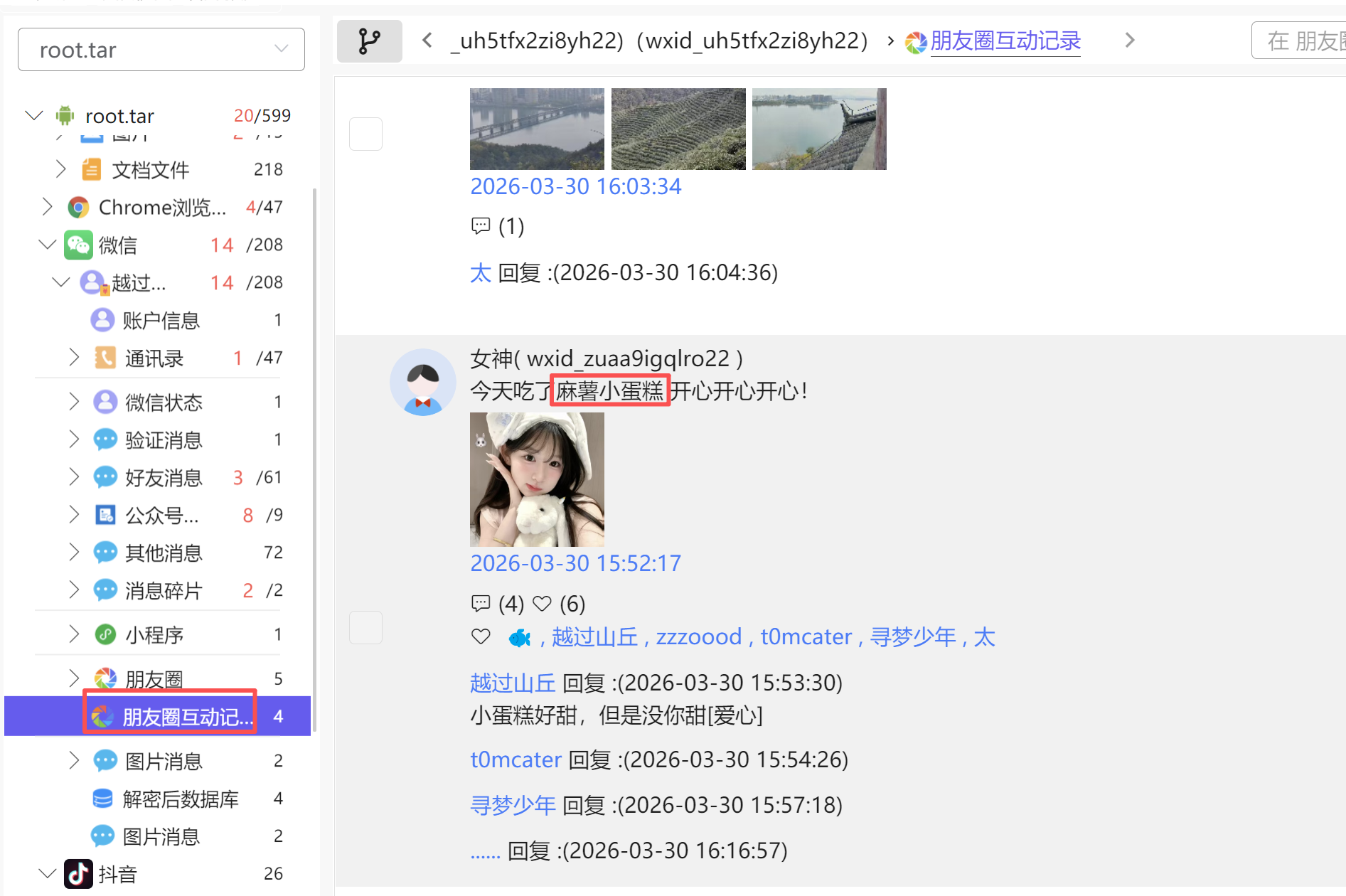Select 朋友圈互动记录 in sidebar tree
The width and height of the screenshot is (1346, 896).
[x=186, y=717]
